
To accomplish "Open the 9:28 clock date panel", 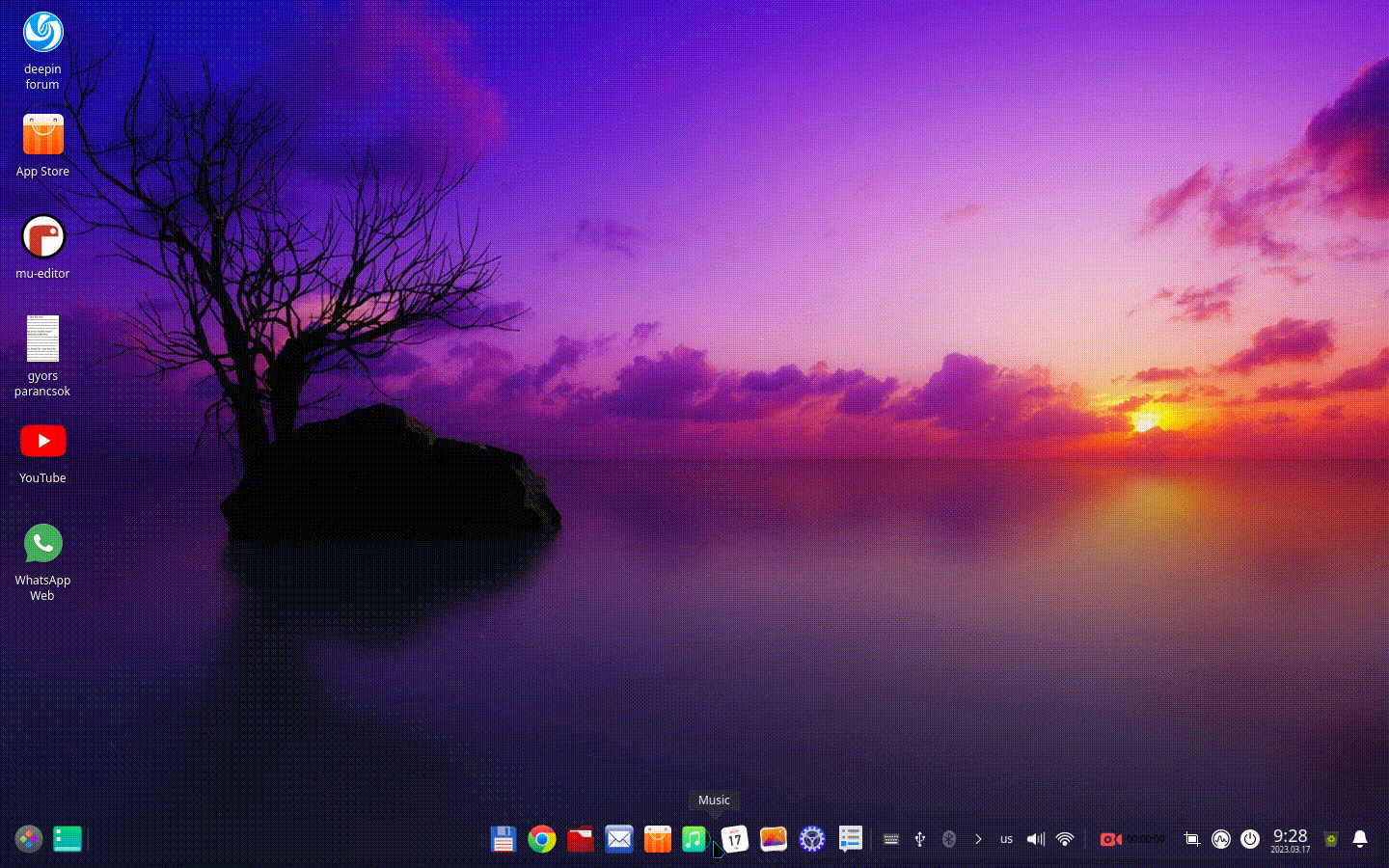I will [x=1291, y=840].
